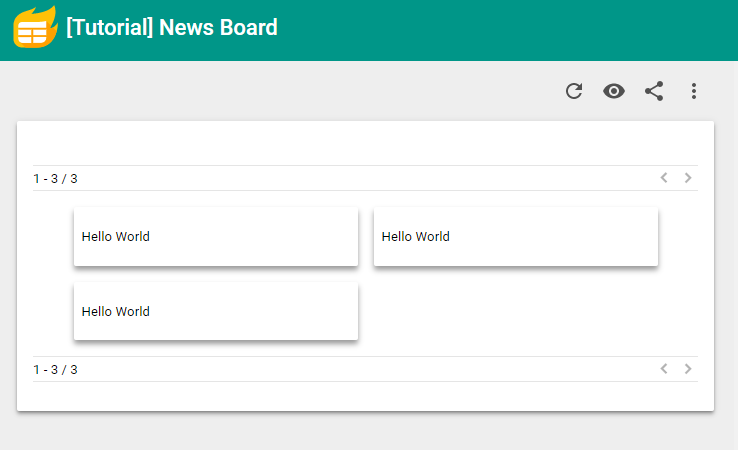Screen dimensions: 738x450
Task: Go to next page in top pager
Action: [x=688, y=178]
